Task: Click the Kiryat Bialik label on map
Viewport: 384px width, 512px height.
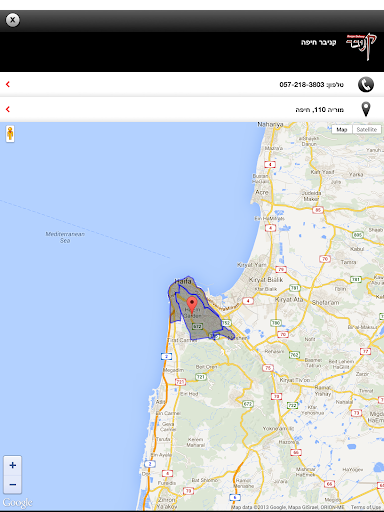Action: pyautogui.click(x=266, y=280)
